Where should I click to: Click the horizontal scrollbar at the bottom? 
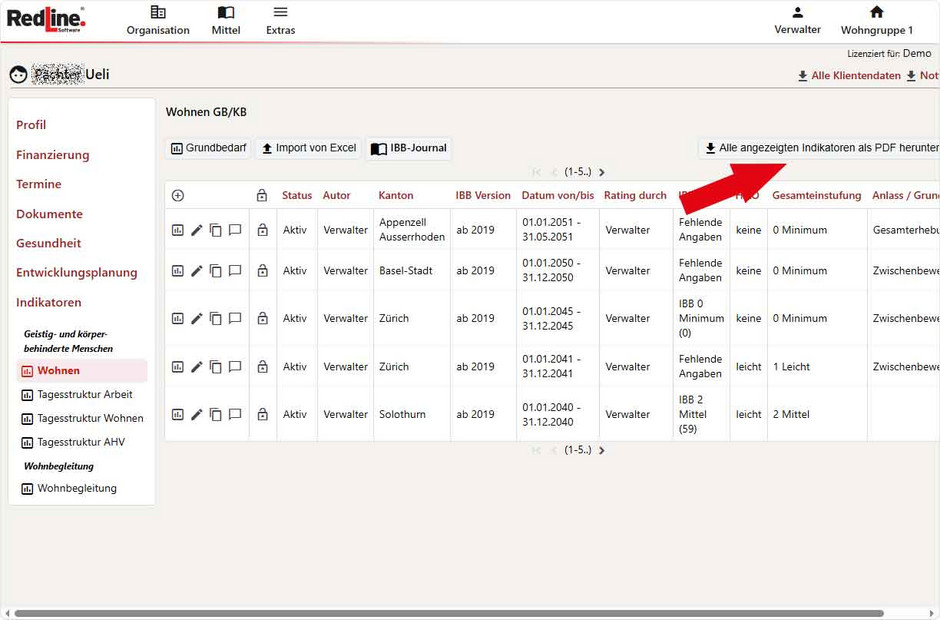click(470, 613)
